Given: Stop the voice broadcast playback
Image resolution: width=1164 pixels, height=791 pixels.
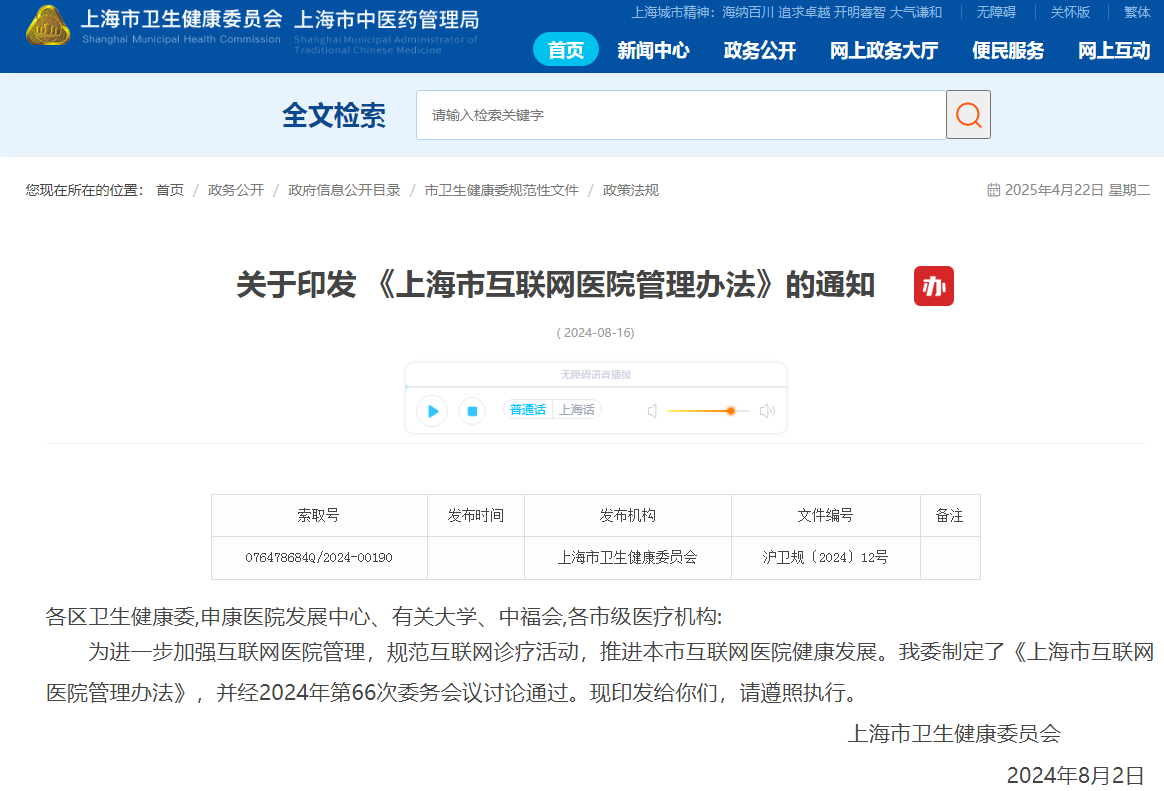Looking at the screenshot, I should pyautogui.click(x=472, y=410).
